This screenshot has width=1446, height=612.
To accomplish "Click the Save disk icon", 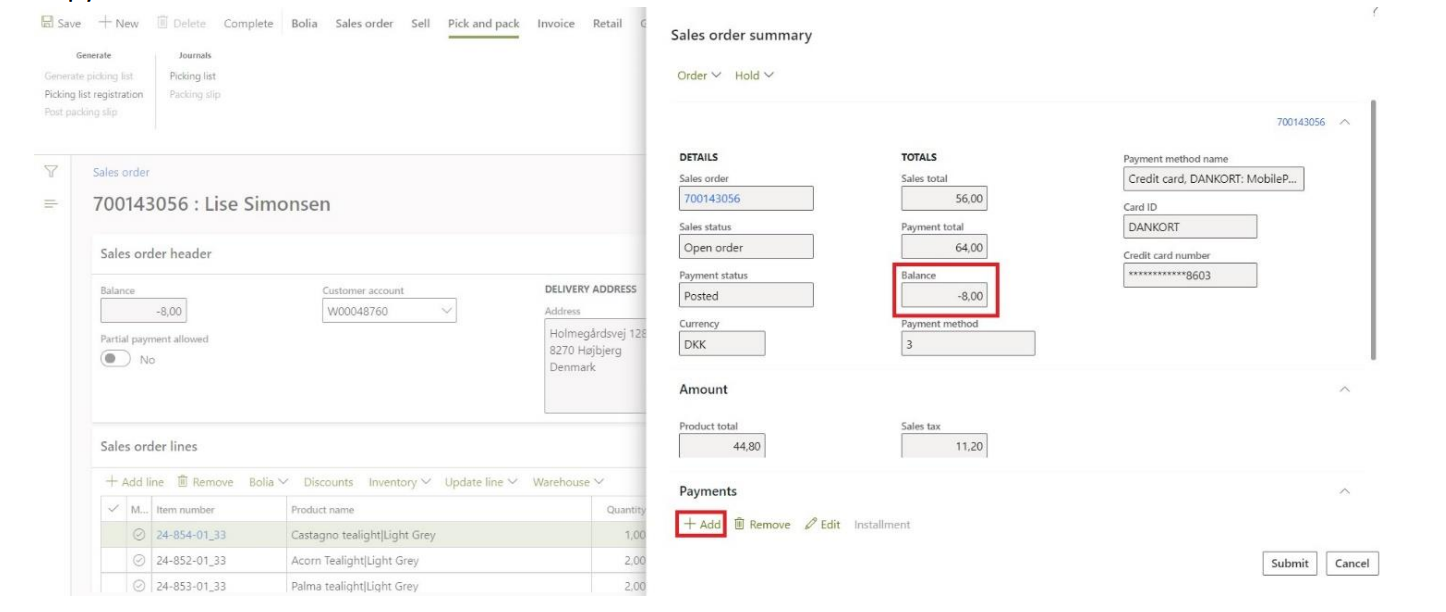I will click(x=47, y=24).
